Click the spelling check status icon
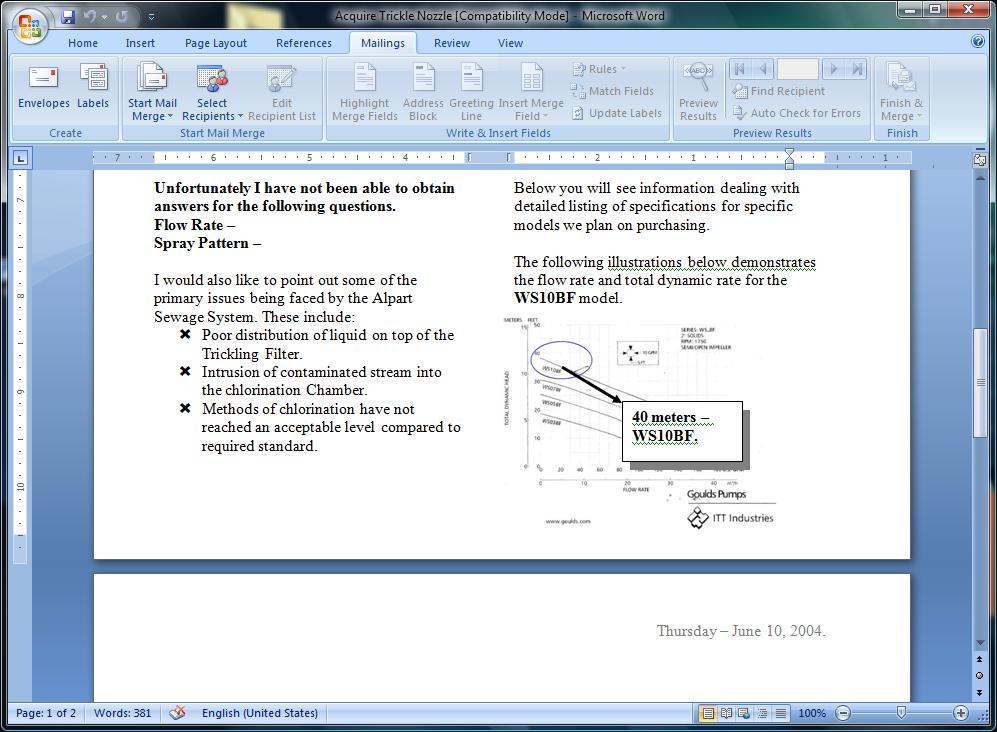 tap(177, 713)
